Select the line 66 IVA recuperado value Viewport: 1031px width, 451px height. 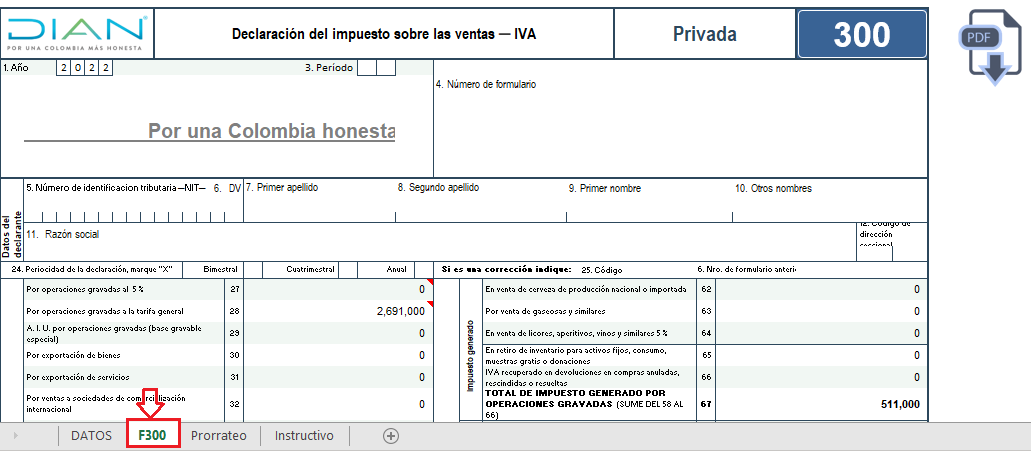(x=821, y=377)
